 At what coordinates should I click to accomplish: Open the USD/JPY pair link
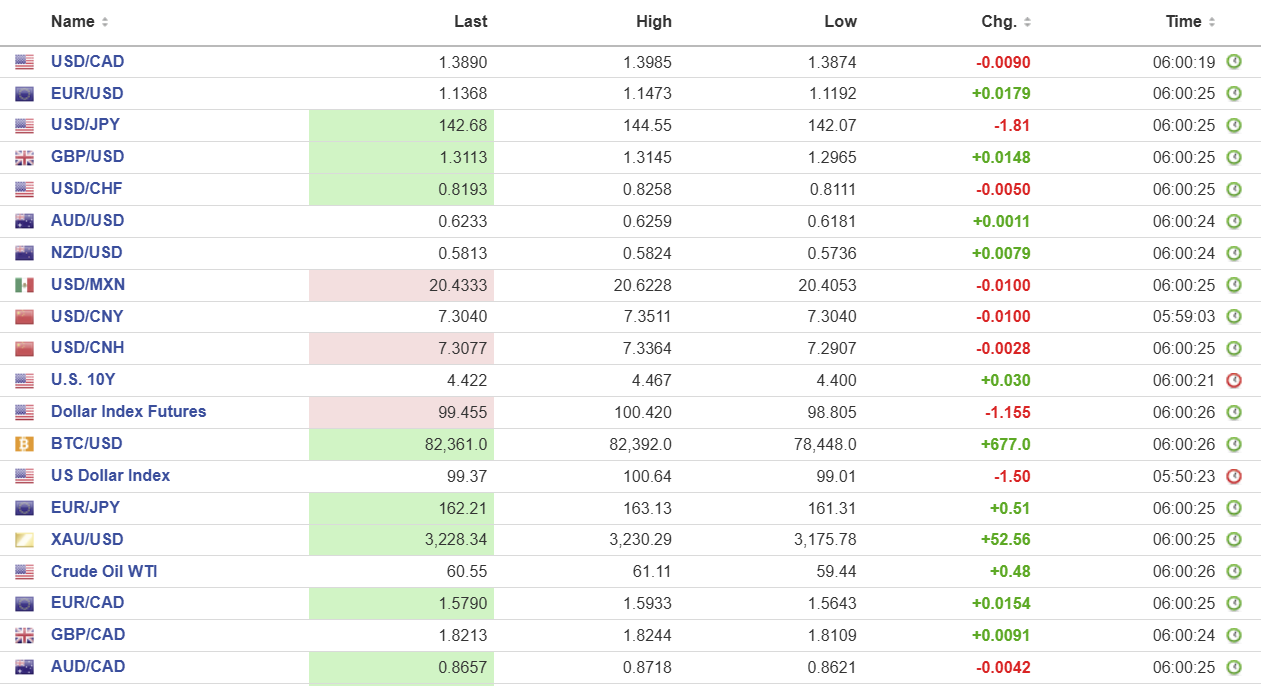(x=85, y=125)
